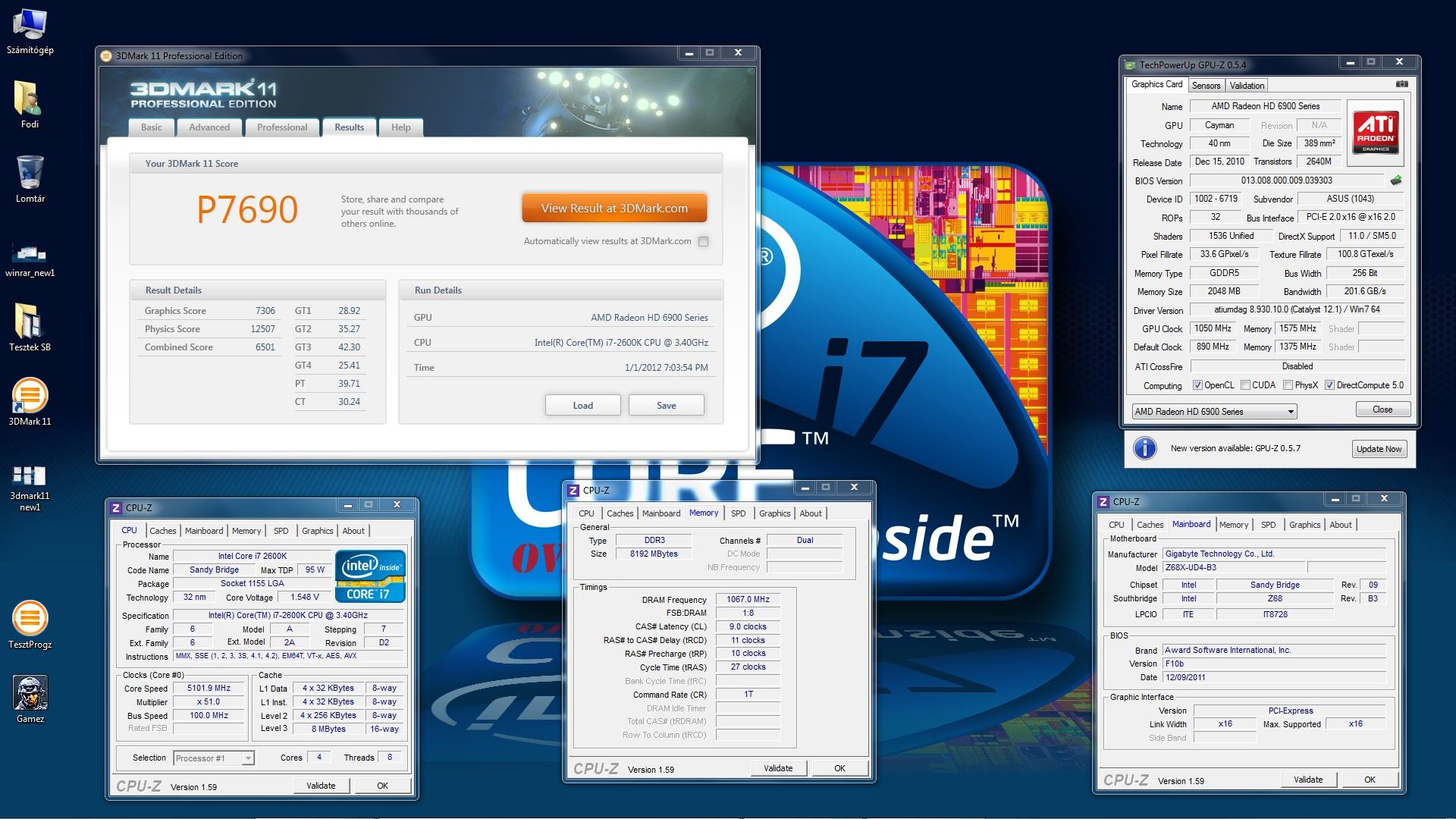This screenshot has height=819, width=1456.
Task: Click the motherboard Model Z68X-UD4-B3 field
Action: click(1235, 567)
